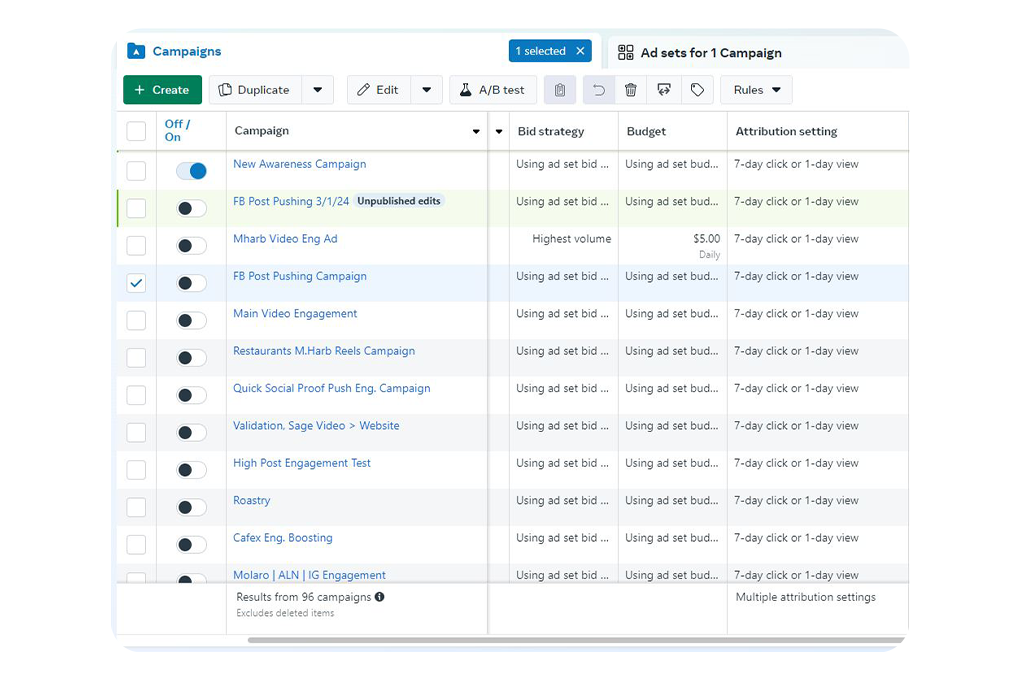Open the FB Post Pushing 3/1/24 link
1022x681 pixels.
(291, 201)
